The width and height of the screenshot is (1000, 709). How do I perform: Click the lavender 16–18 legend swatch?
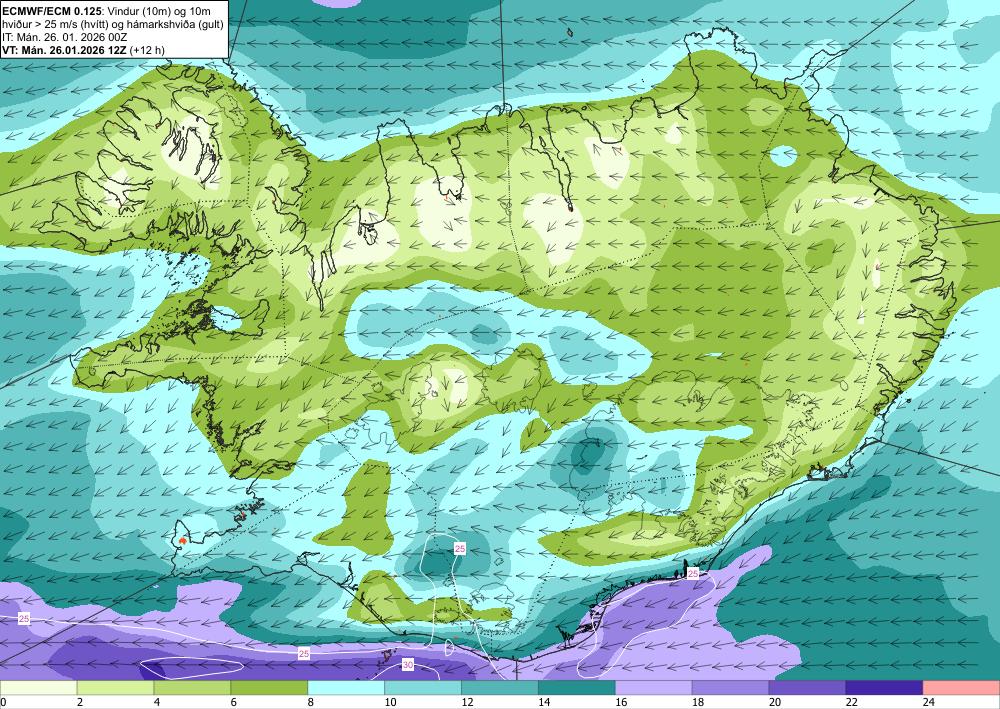tap(654, 688)
